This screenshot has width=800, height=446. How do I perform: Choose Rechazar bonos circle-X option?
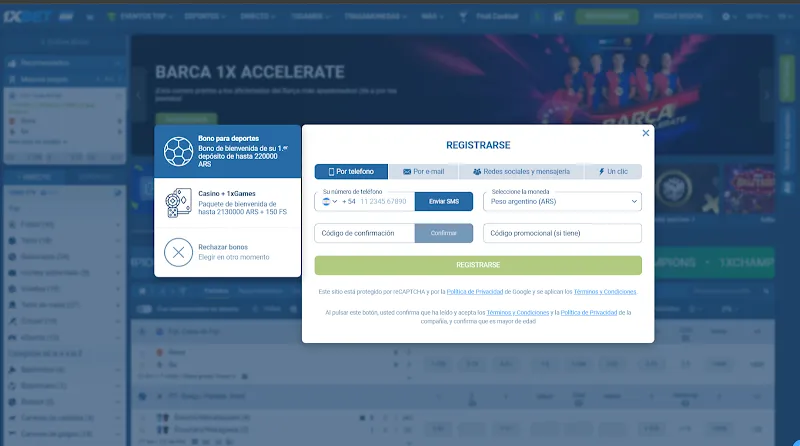point(228,252)
